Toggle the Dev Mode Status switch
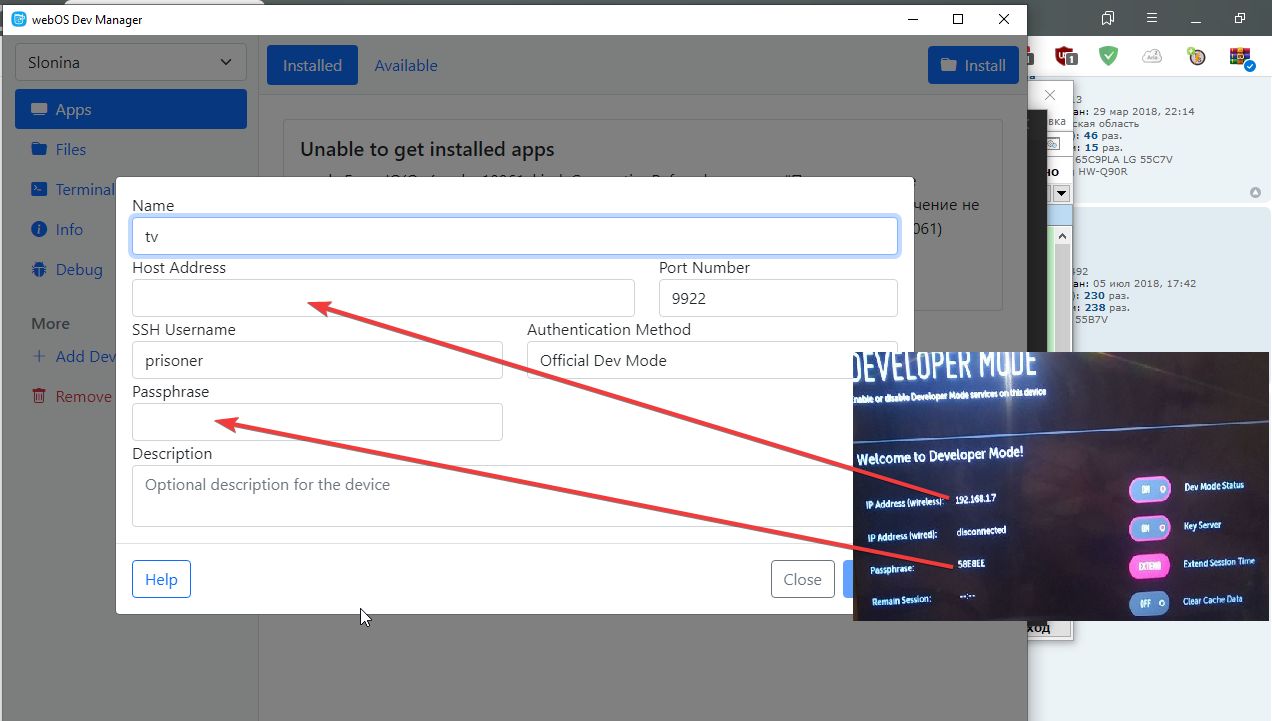 click(x=1148, y=489)
